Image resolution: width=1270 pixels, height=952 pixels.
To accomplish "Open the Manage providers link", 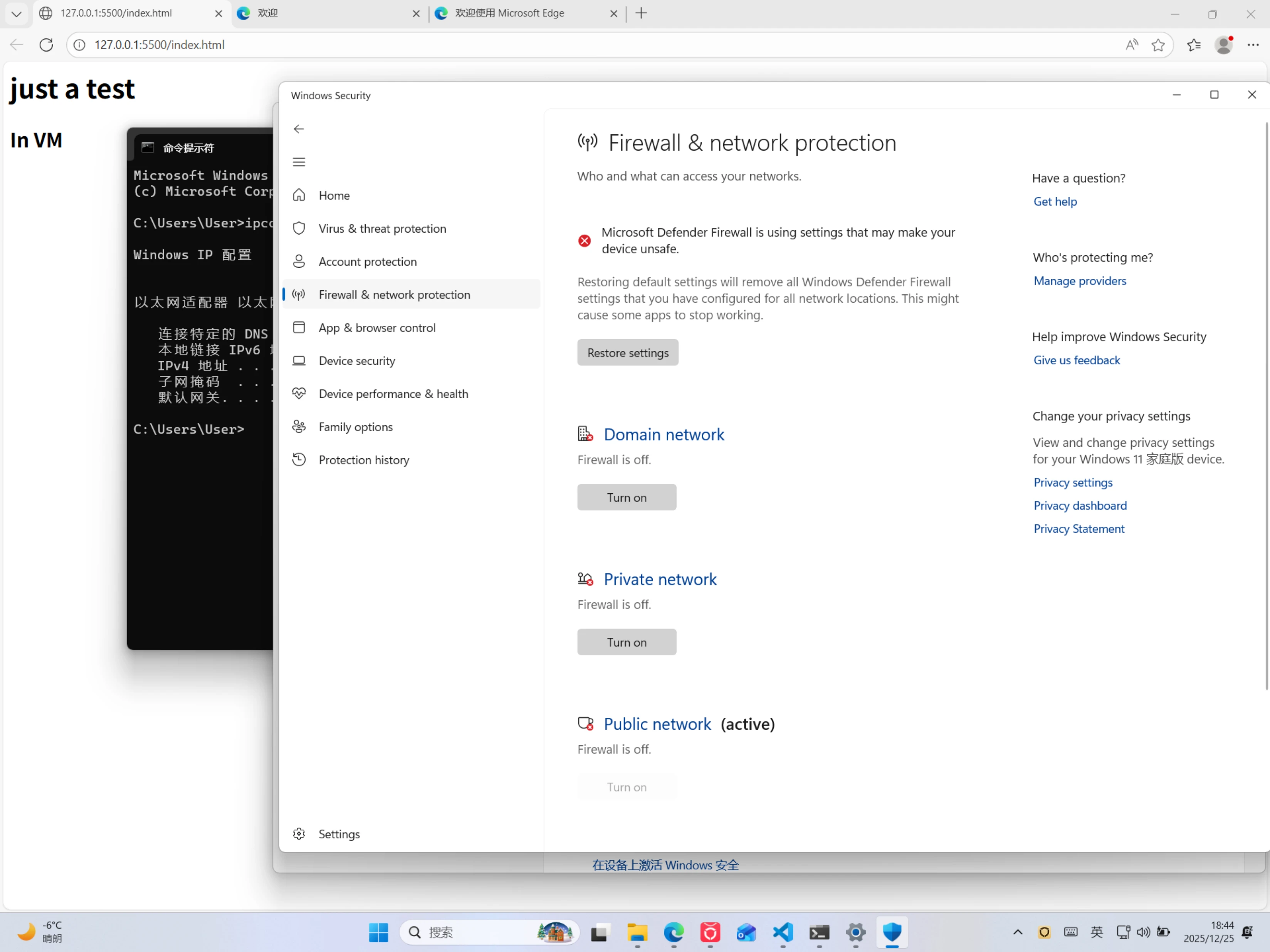I will (1079, 281).
